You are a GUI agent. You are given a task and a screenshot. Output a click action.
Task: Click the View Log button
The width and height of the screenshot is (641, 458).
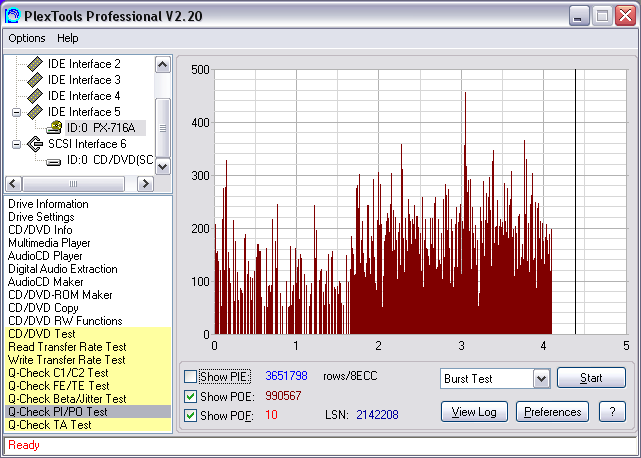[x=474, y=412]
